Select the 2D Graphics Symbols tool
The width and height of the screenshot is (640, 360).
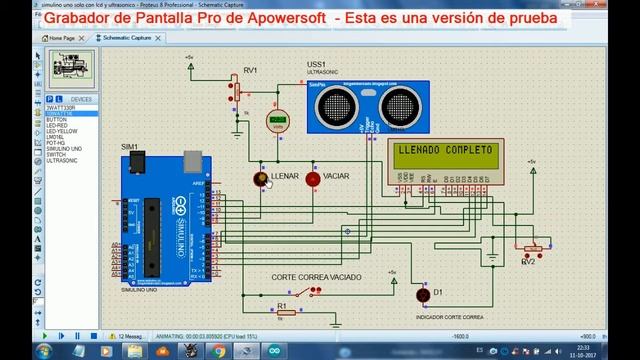(38, 248)
